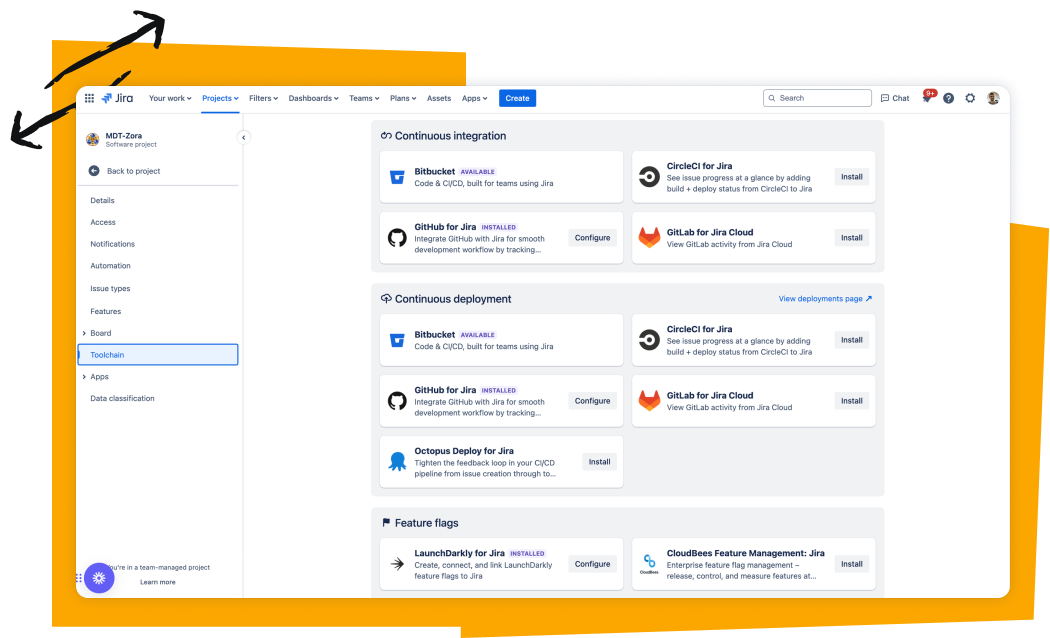Click Bitbucket icon in Continuous integration
Image resolution: width=1050 pixels, height=638 pixels.
point(397,177)
